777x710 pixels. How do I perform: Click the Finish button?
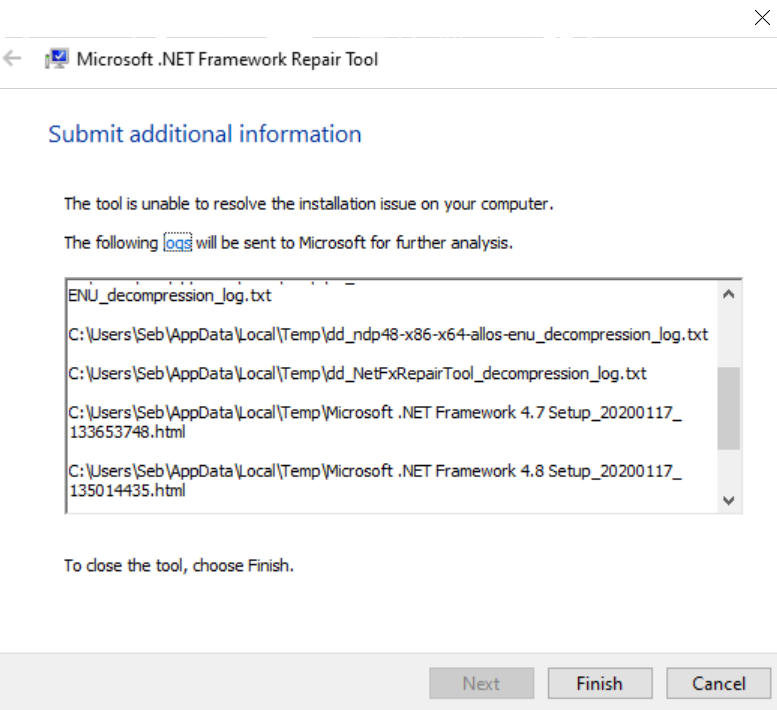(x=600, y=683)
